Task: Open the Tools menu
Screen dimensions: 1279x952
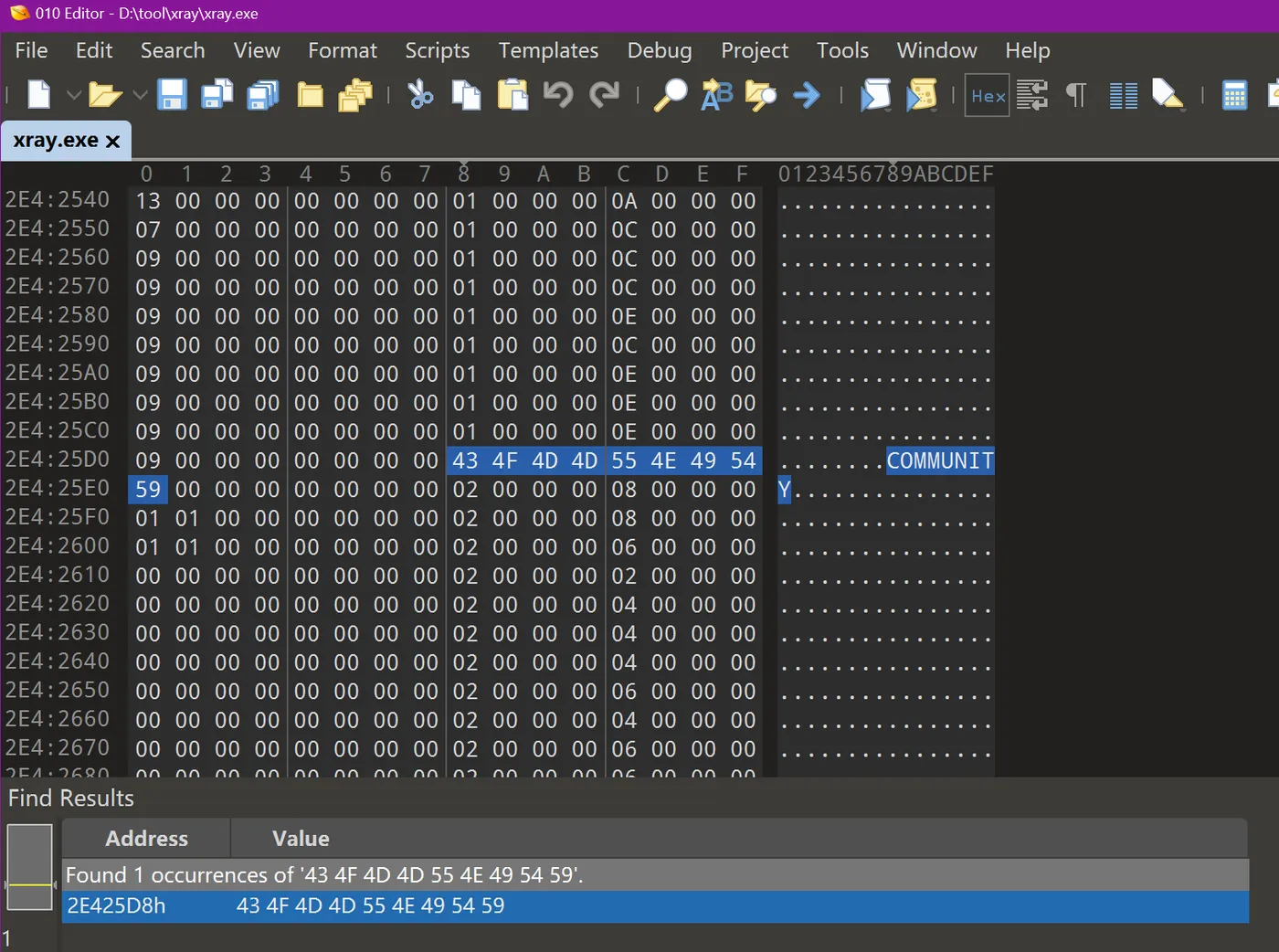Action: [x=842, y=50]
